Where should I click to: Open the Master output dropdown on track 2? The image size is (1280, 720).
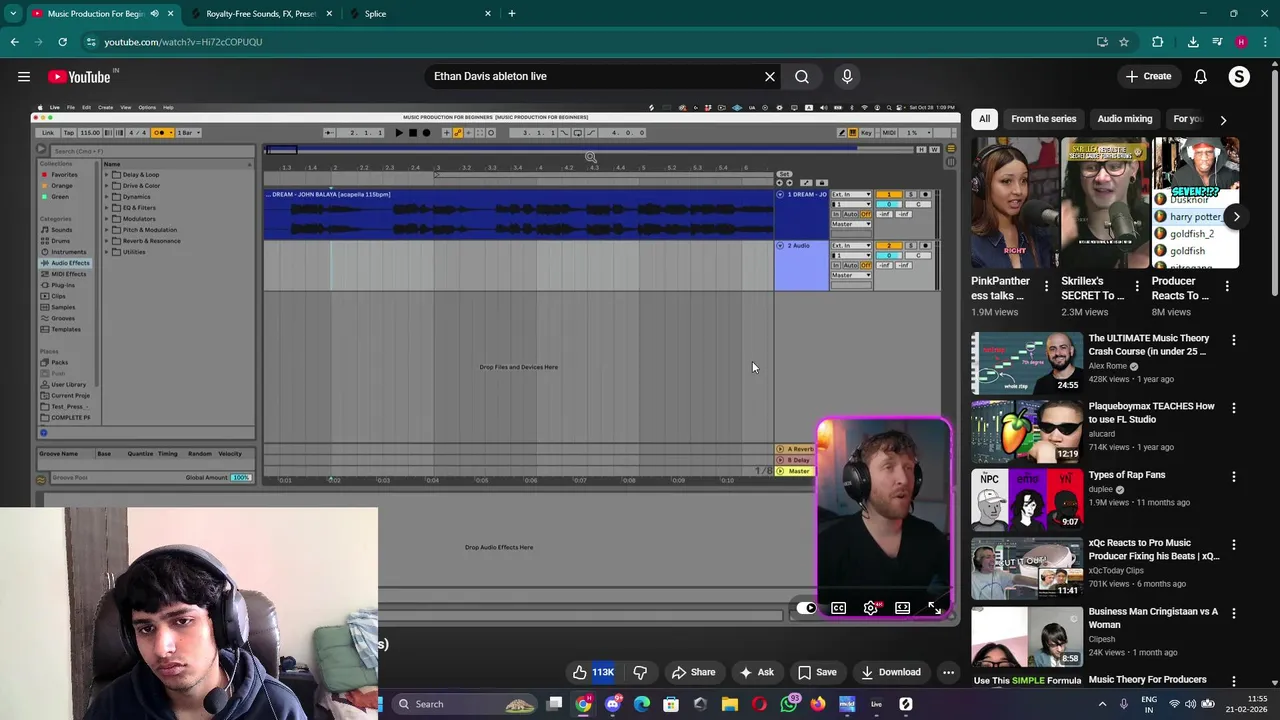pyautogui.click(x=851, y=275)
